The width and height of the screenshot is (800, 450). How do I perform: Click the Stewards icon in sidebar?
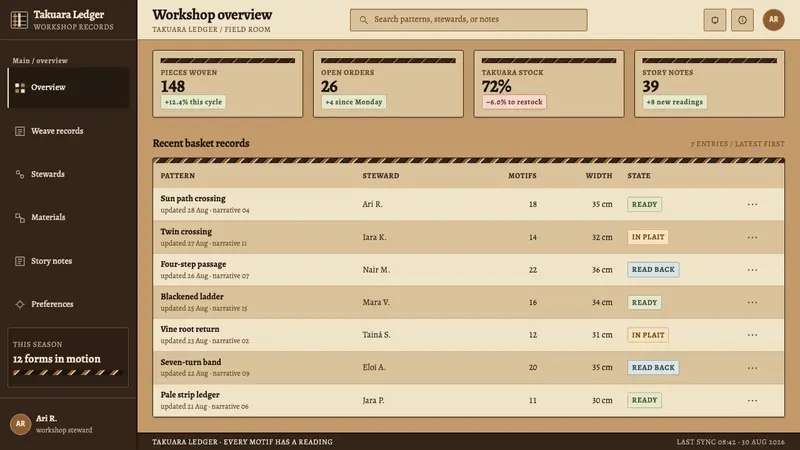pos(20,174)
